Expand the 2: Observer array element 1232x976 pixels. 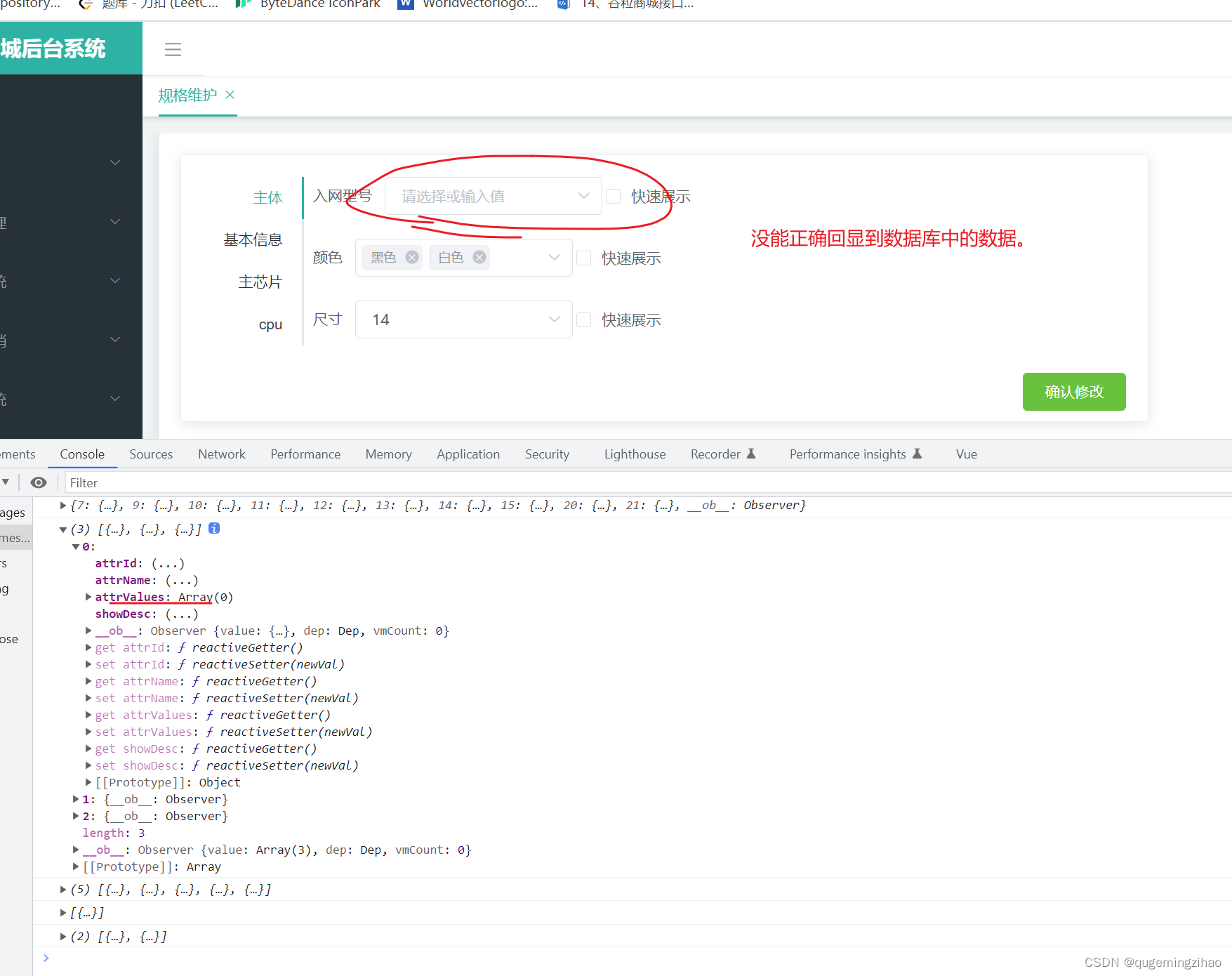click(x=76, y=816)
